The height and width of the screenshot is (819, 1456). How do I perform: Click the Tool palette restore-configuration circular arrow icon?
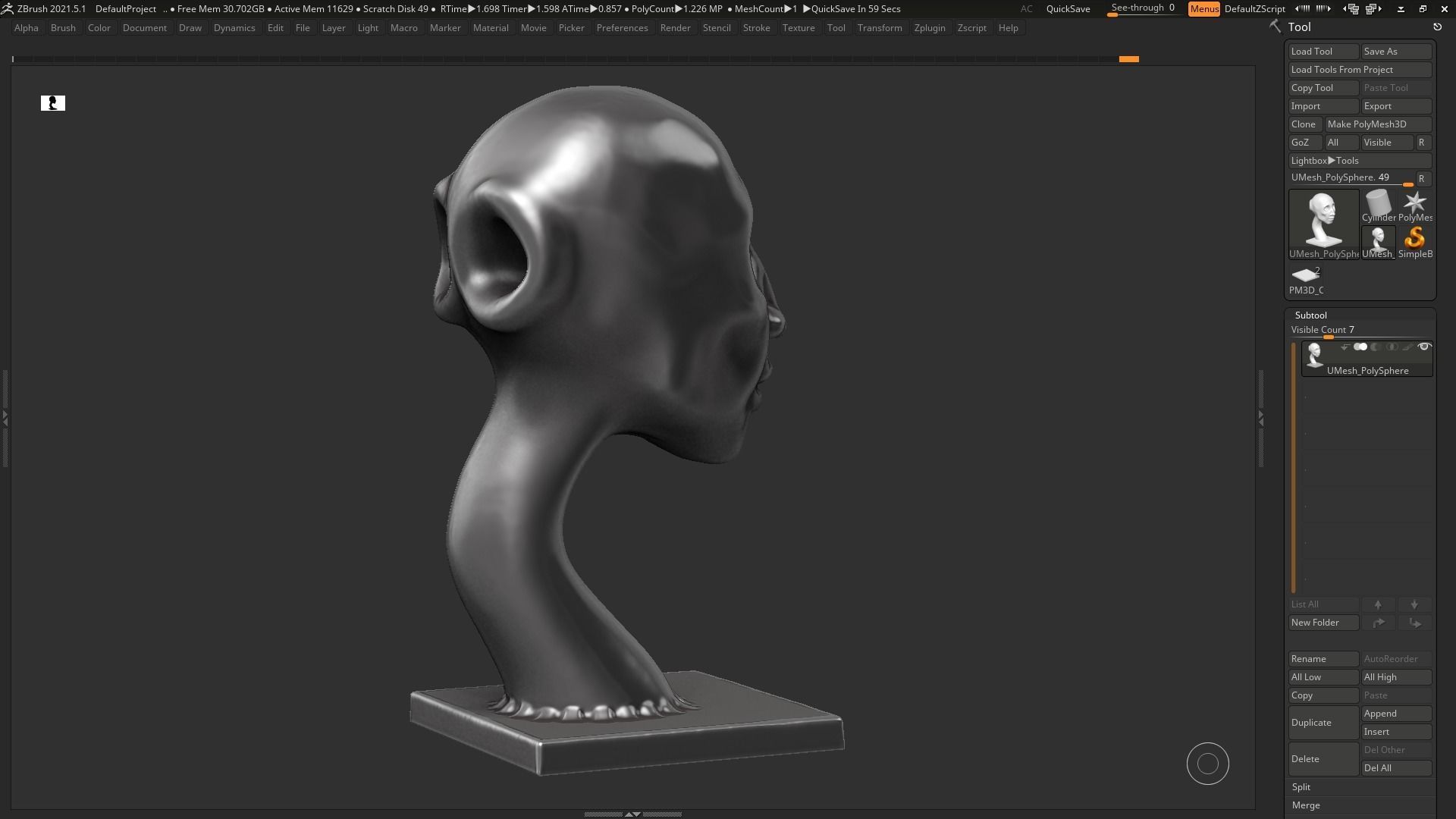(1437, 27)
